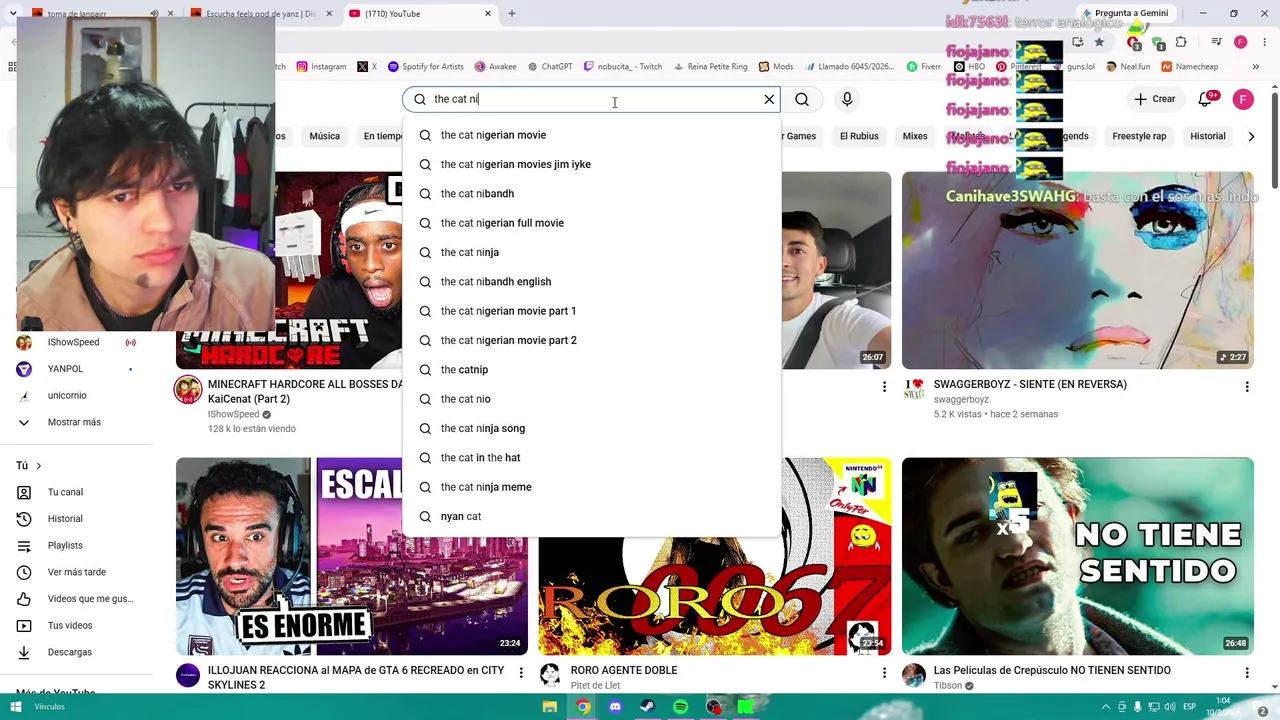Open the IShowSpeed subscription channel
The height and width of the screenshot is (720, 1280).
pos(75,342)
